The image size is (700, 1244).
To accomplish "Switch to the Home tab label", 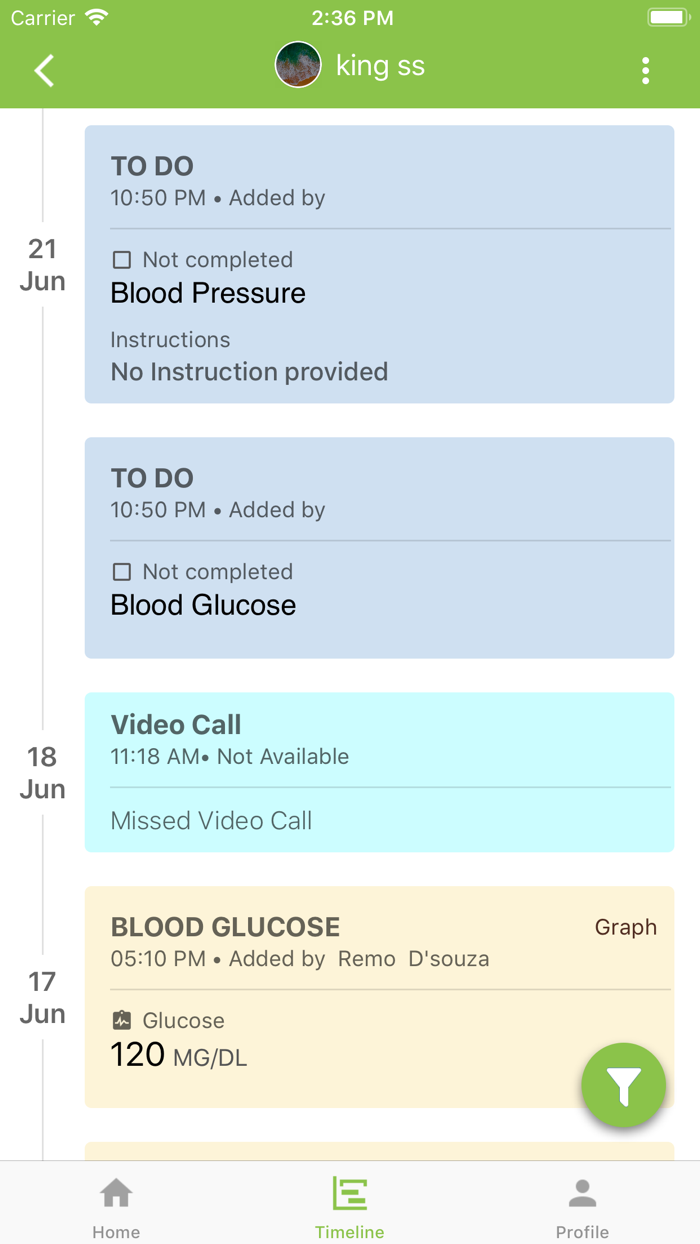I will pos(116,1232).
